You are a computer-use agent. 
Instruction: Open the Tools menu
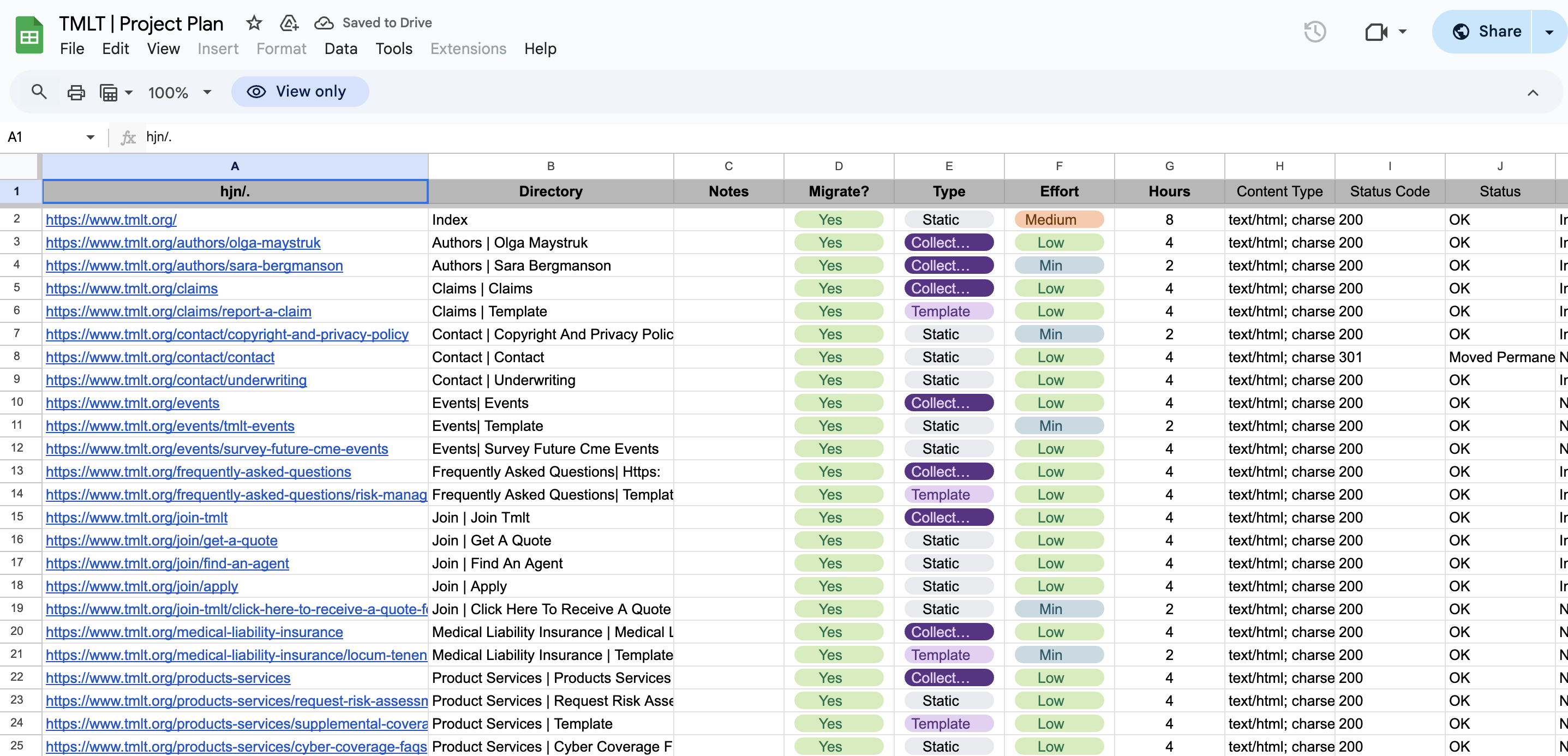click(393, 49)
